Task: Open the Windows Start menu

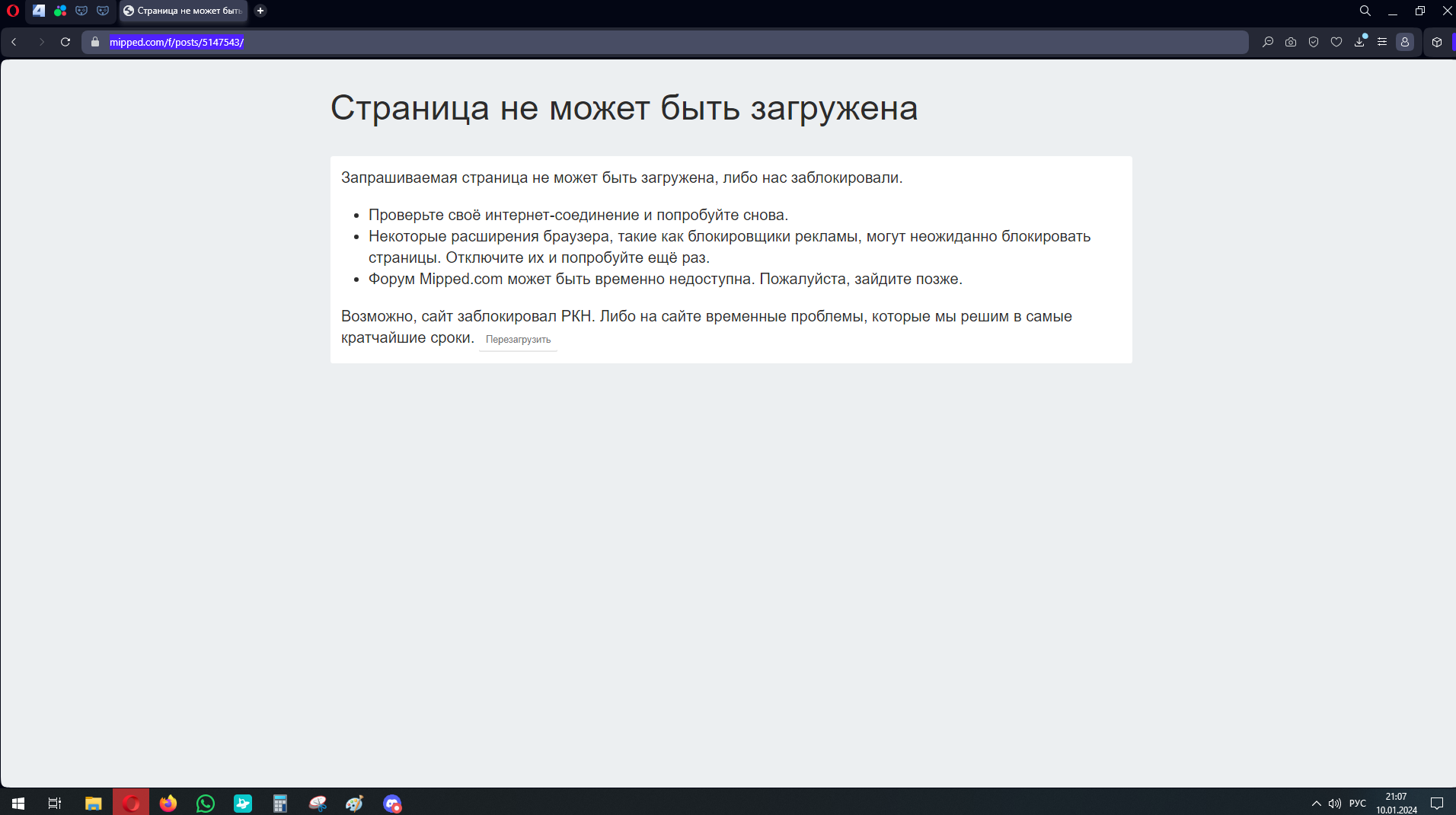Action: click(x=18, y=803)
